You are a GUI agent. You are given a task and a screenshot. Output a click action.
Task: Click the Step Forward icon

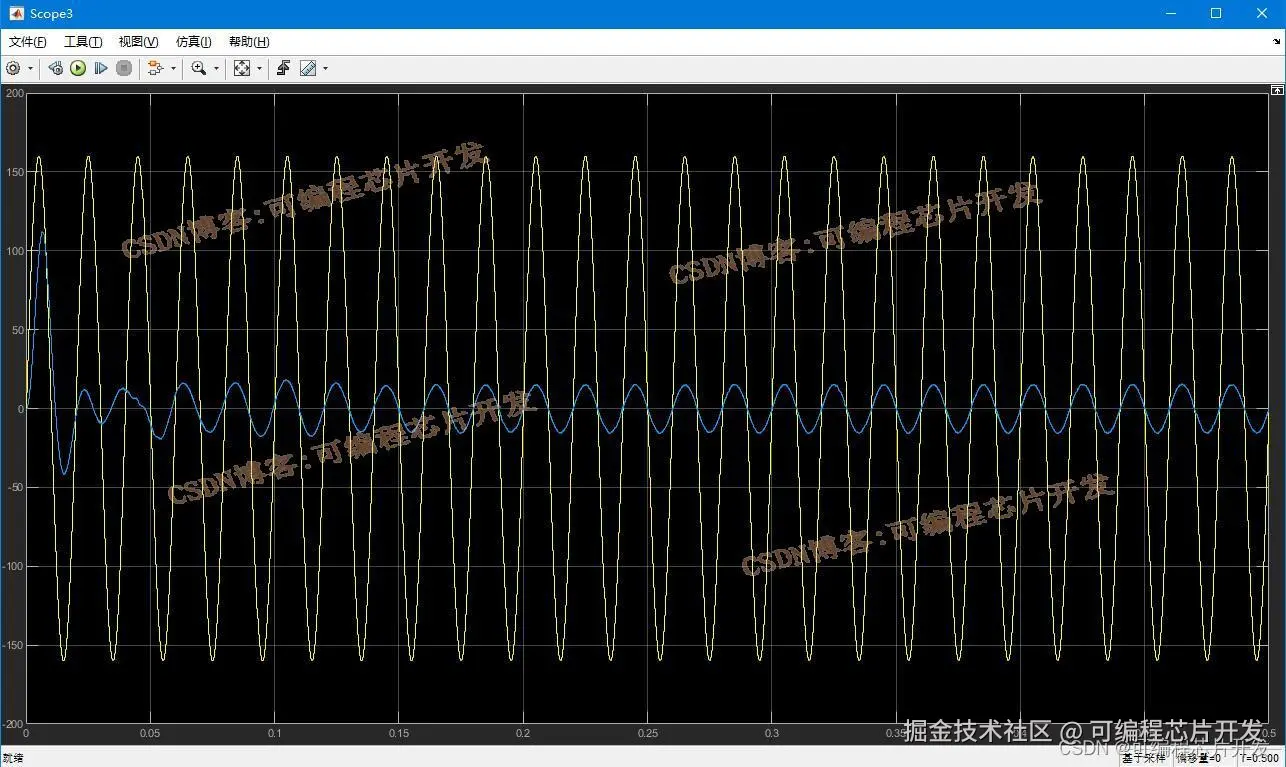101,68
